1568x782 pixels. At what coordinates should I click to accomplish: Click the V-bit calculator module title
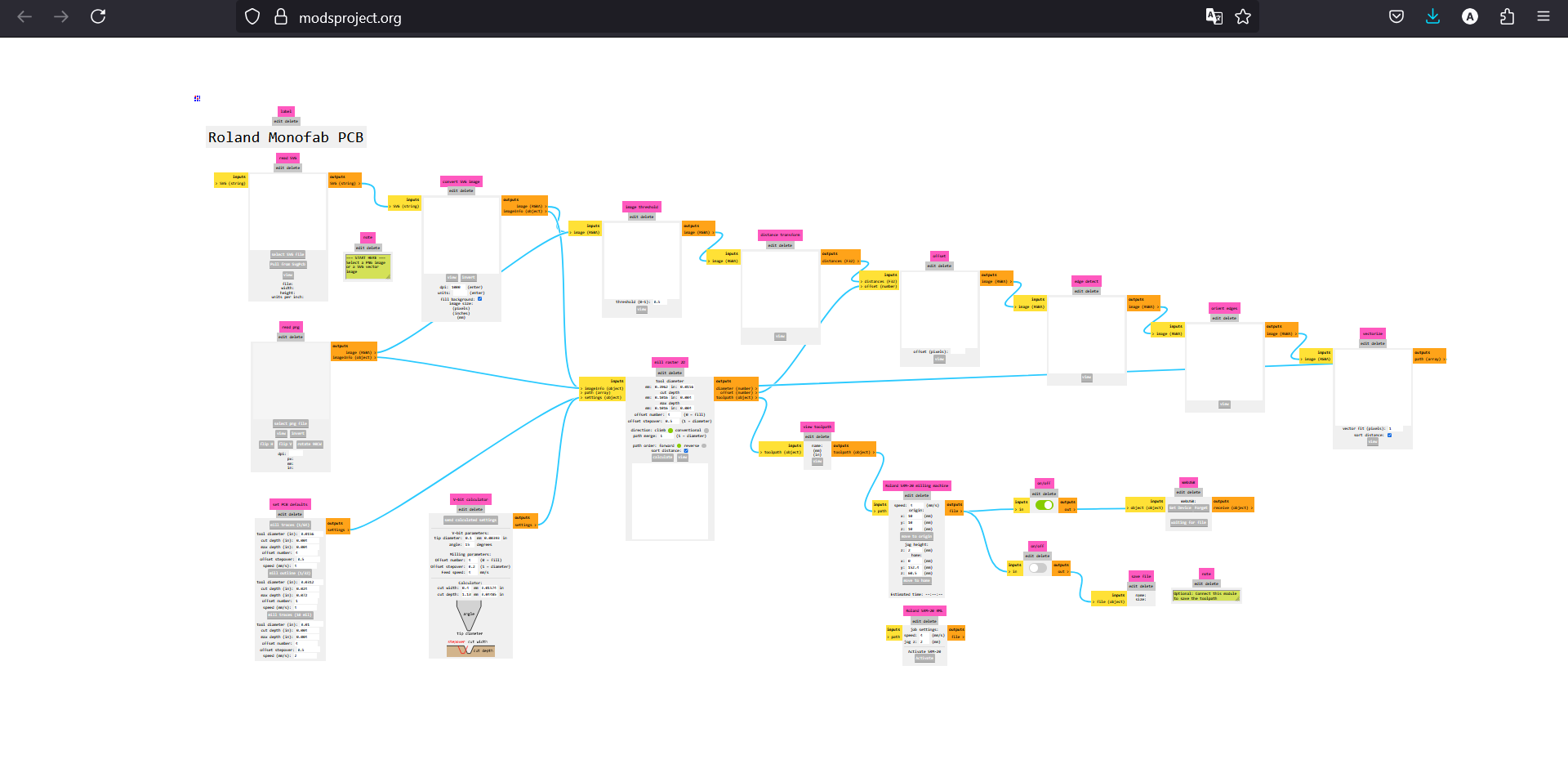pyautogui.click(x=471, y=499)
